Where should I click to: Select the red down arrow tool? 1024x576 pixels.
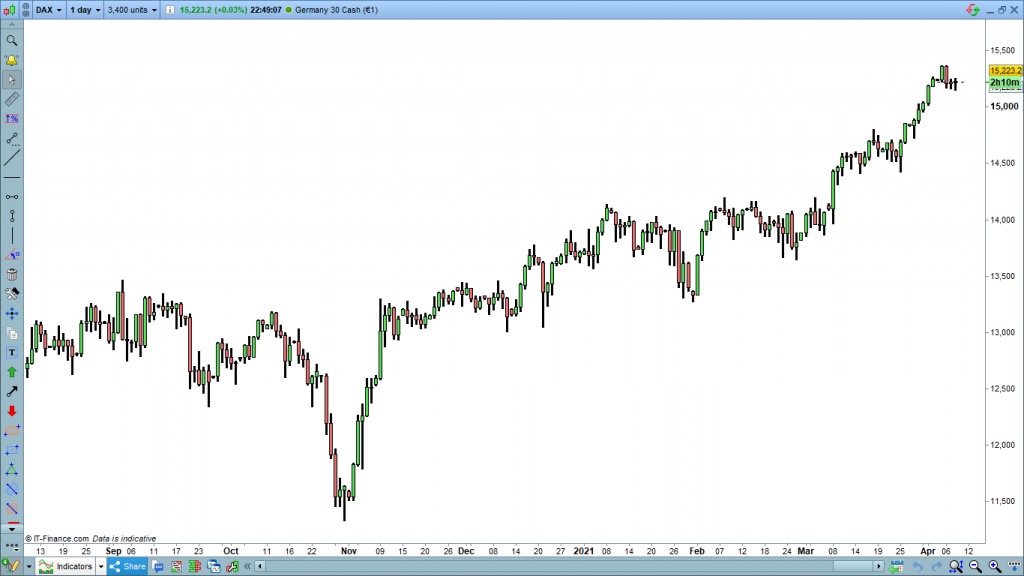coord(12,411)
